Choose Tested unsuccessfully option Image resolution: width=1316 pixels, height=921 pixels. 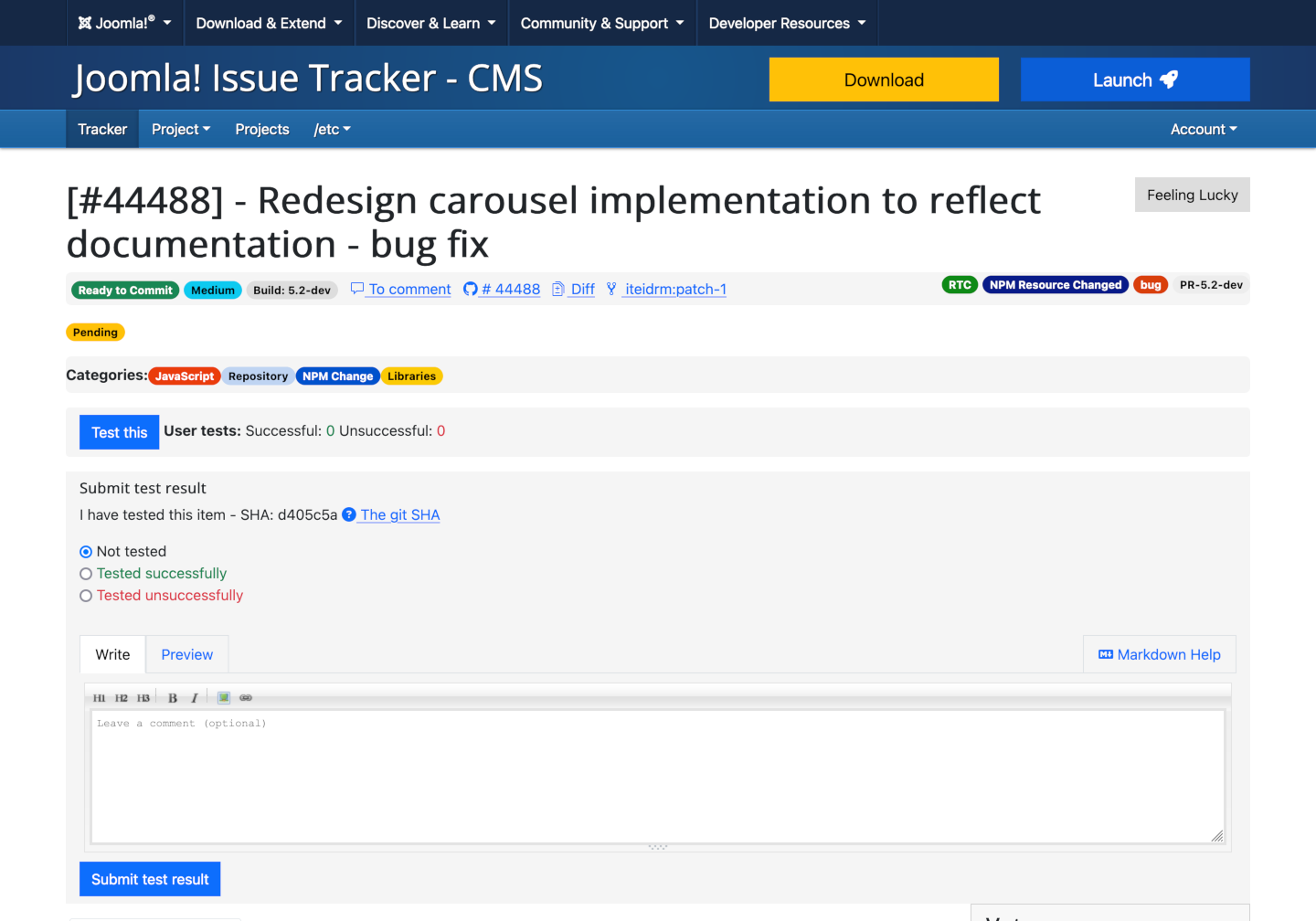[85, 595]
